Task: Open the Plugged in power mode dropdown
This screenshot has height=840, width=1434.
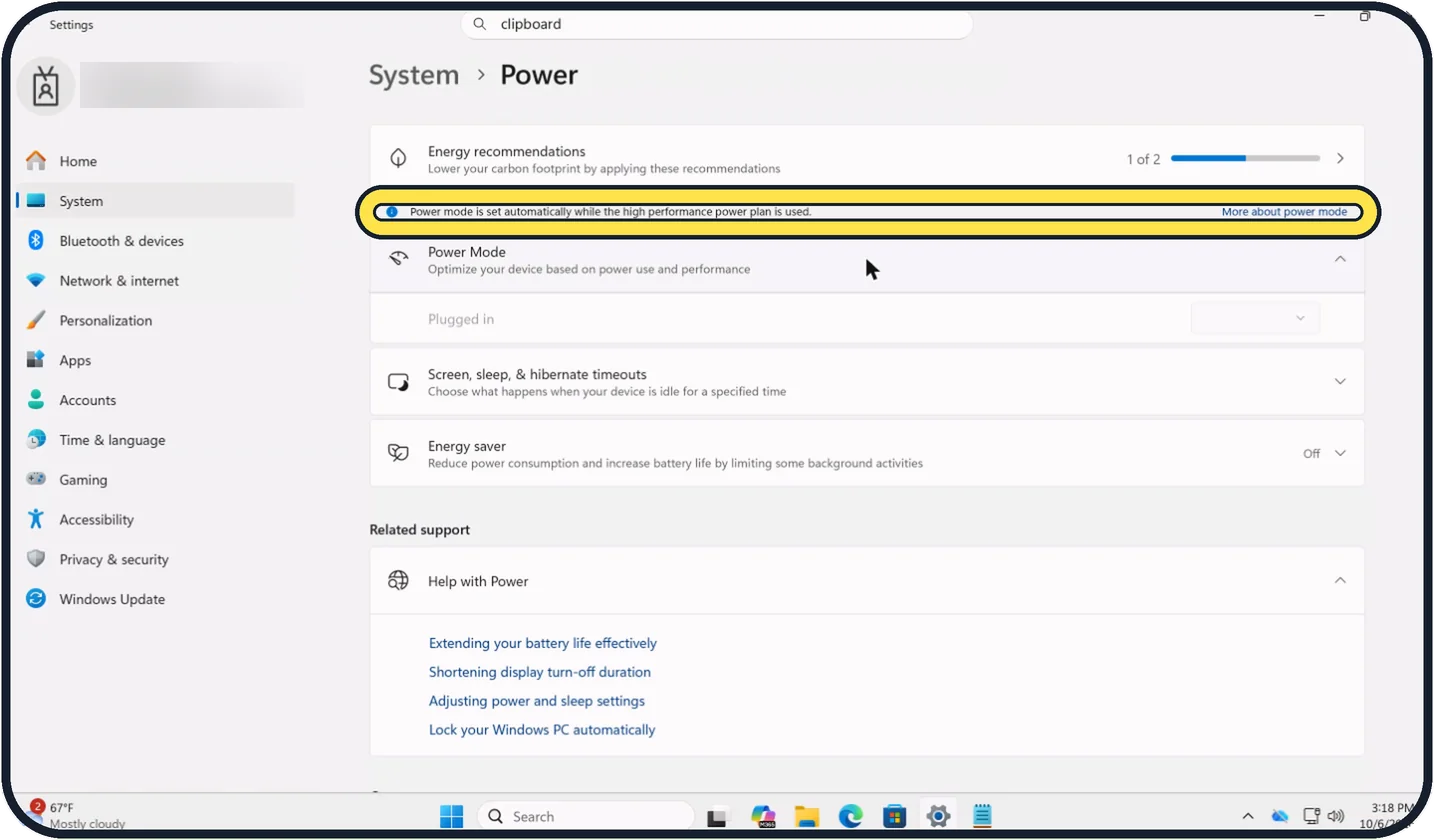Action: click(x=1255, y=319)
